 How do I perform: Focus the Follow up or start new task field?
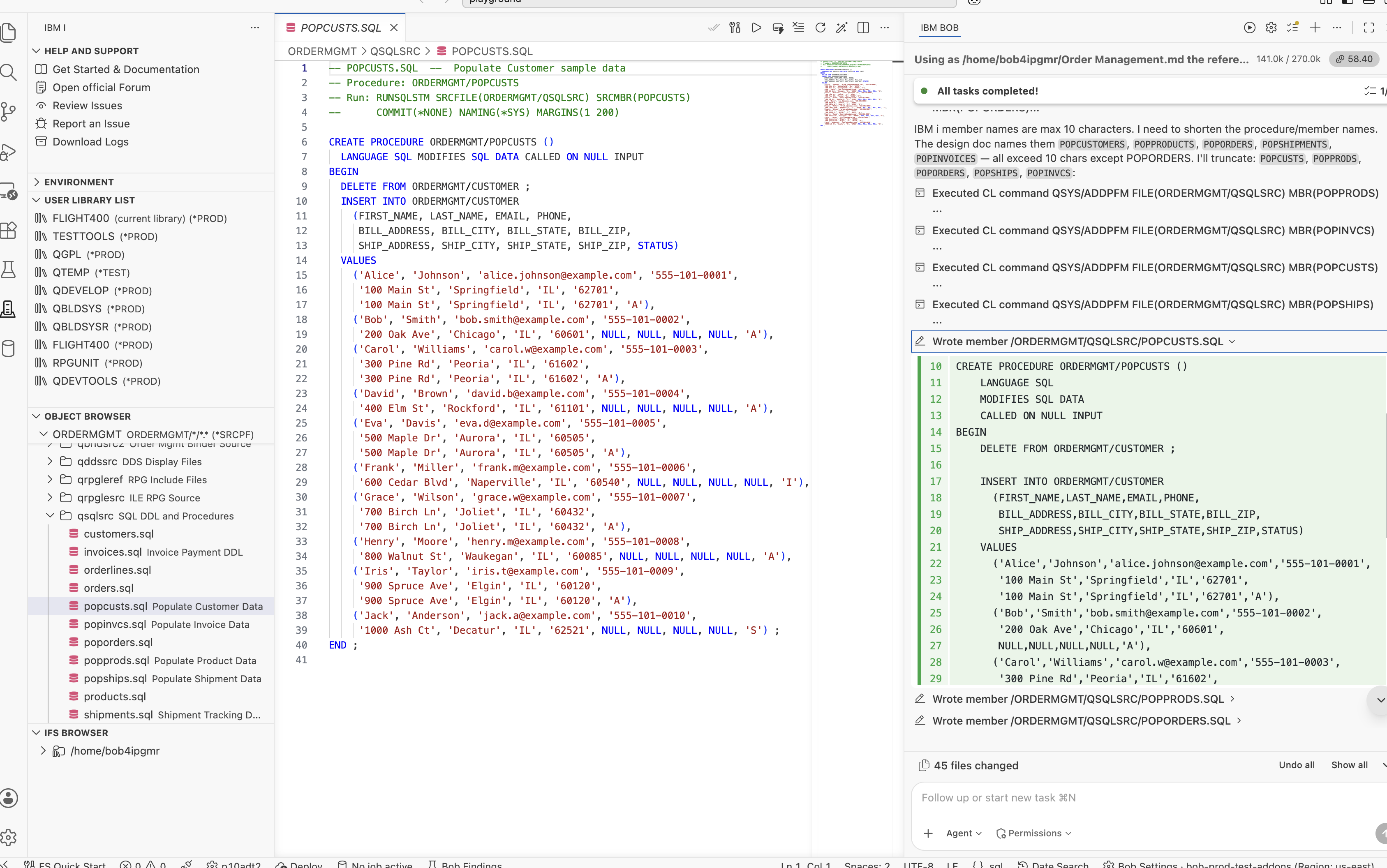pos(1148,798)
